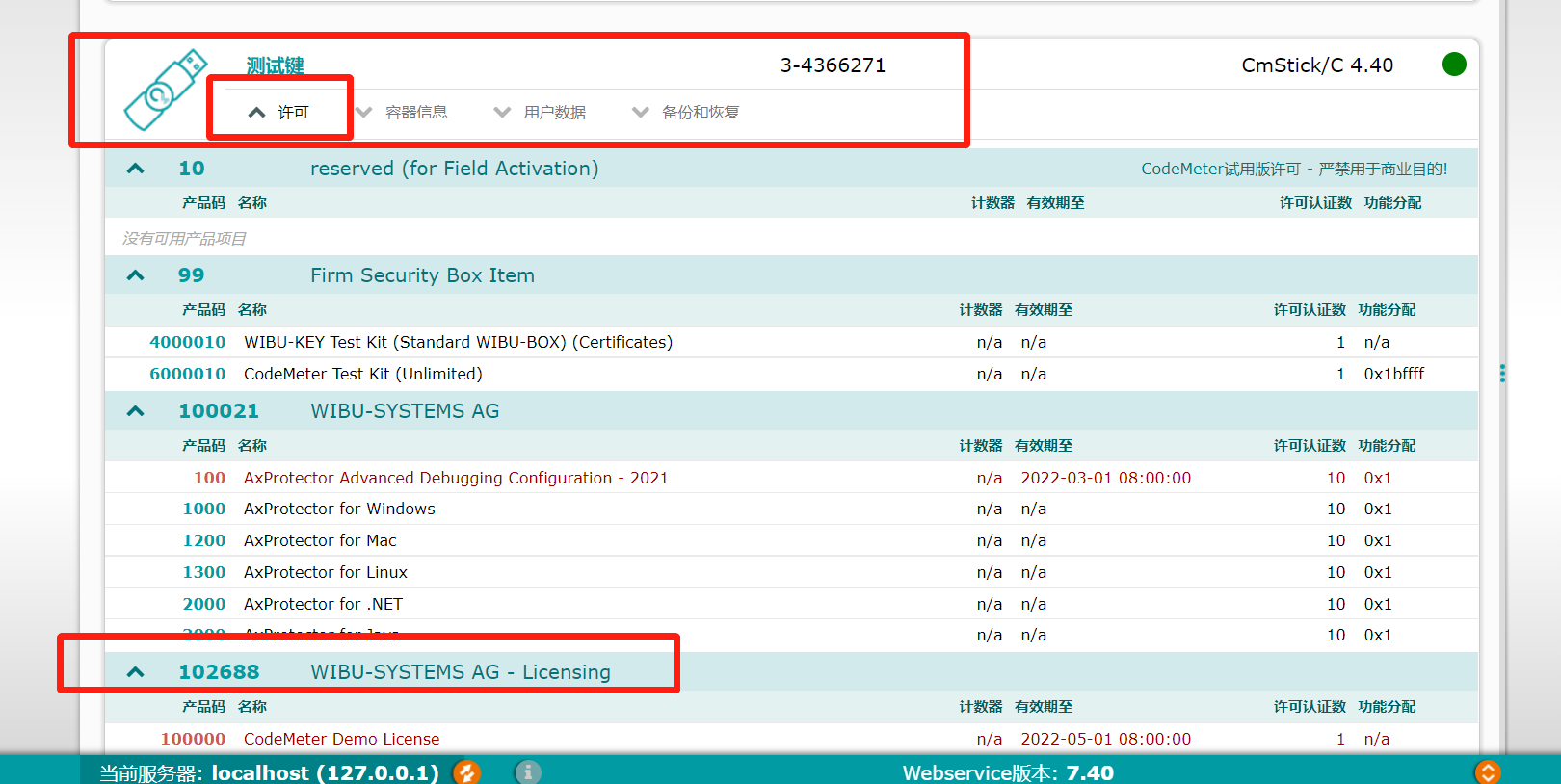The image size is (1561, 784).
Task: Click CodeMeter Demo License entry
Action: tap(341, 739)
